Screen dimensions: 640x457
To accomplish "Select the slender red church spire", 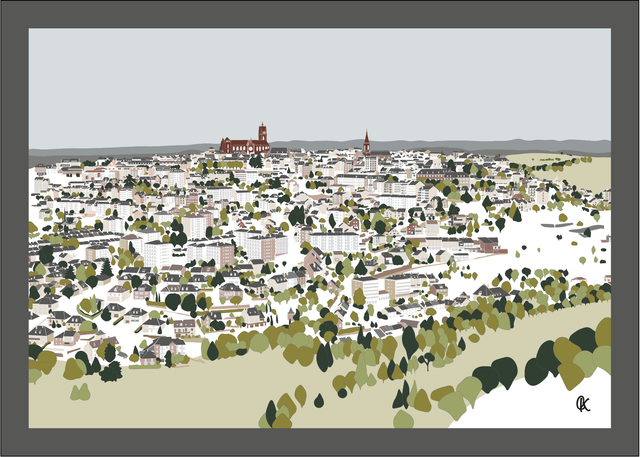I will (x=367, y=143).
